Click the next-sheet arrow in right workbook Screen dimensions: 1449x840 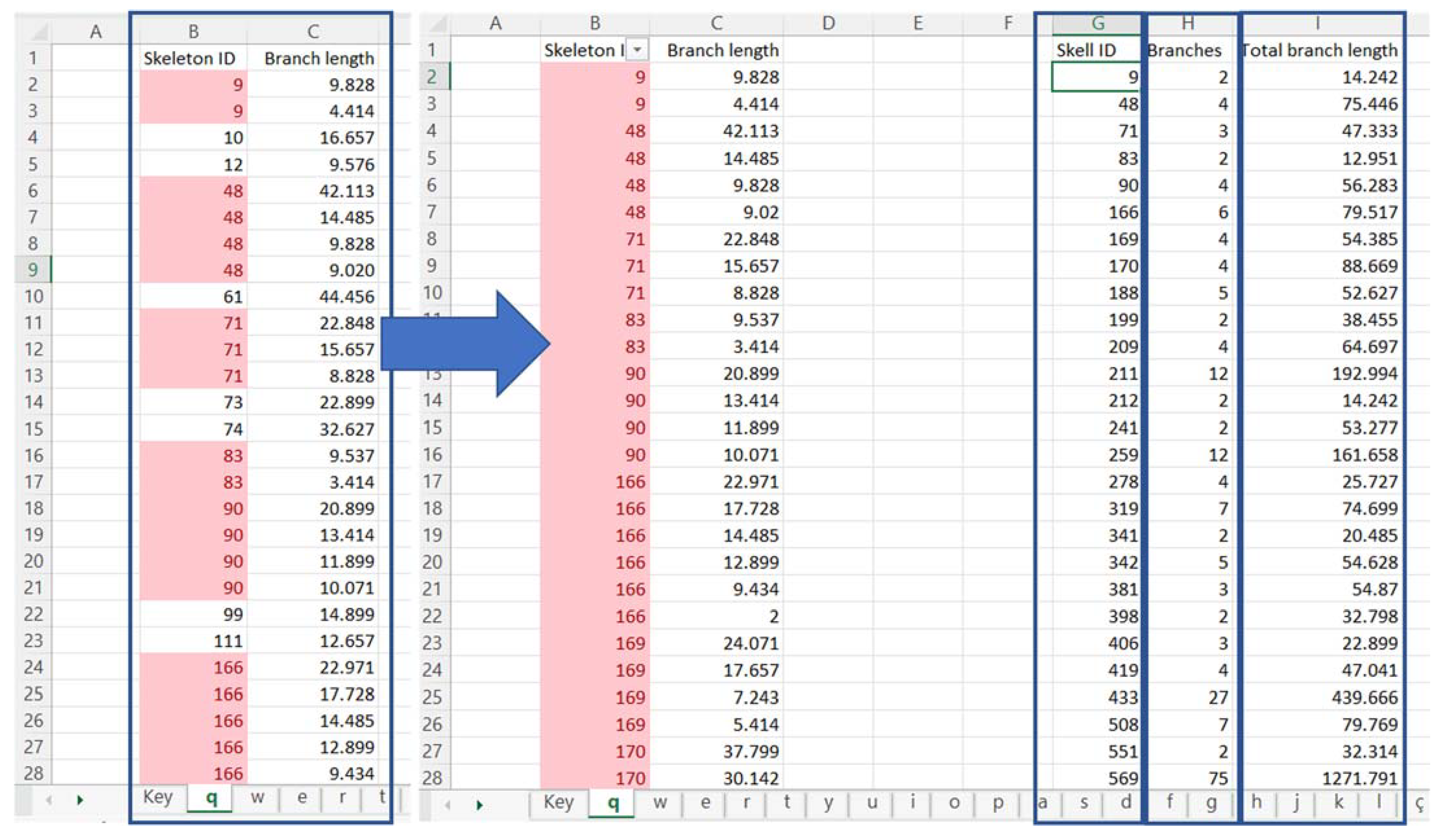480,805
